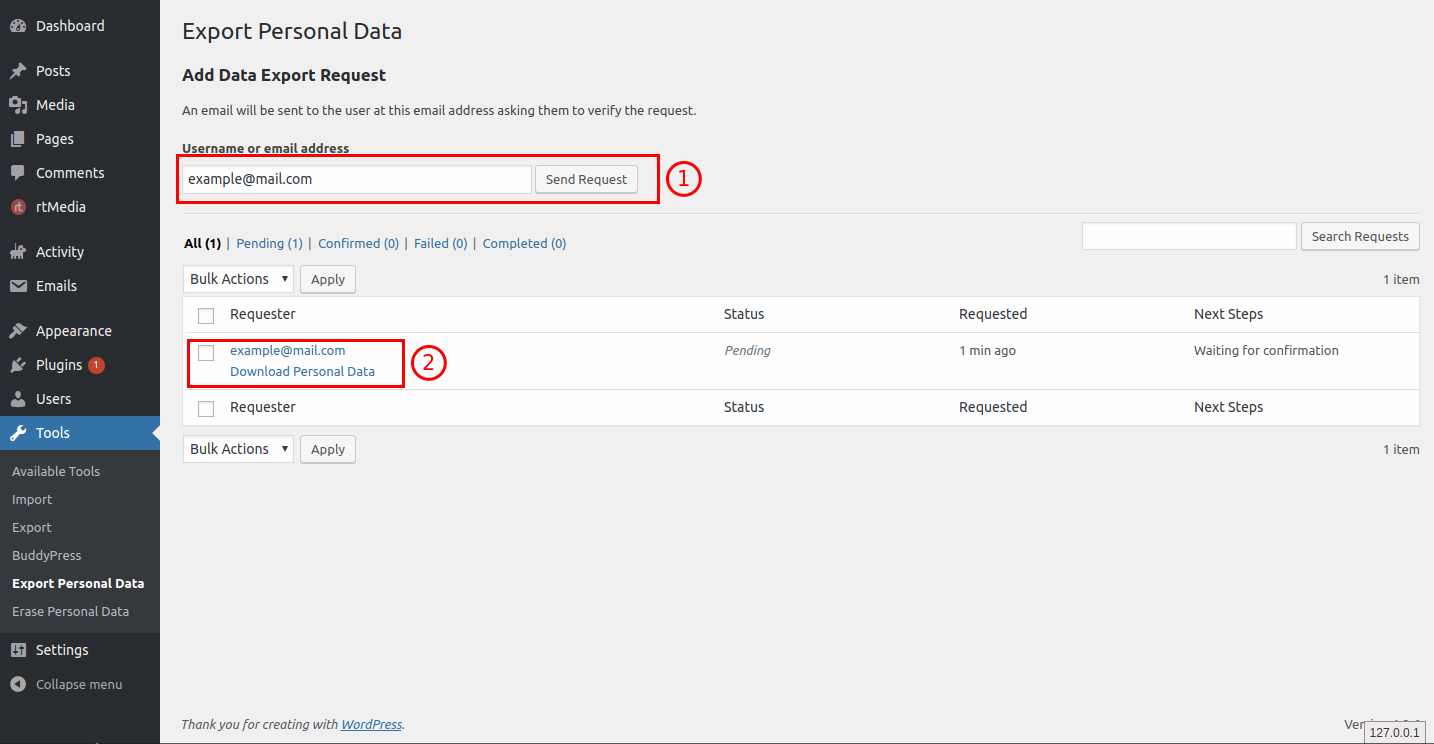This screenshot has width=1434, height=744.
Task: Click the search requests input field
Action: [1188, 236]
